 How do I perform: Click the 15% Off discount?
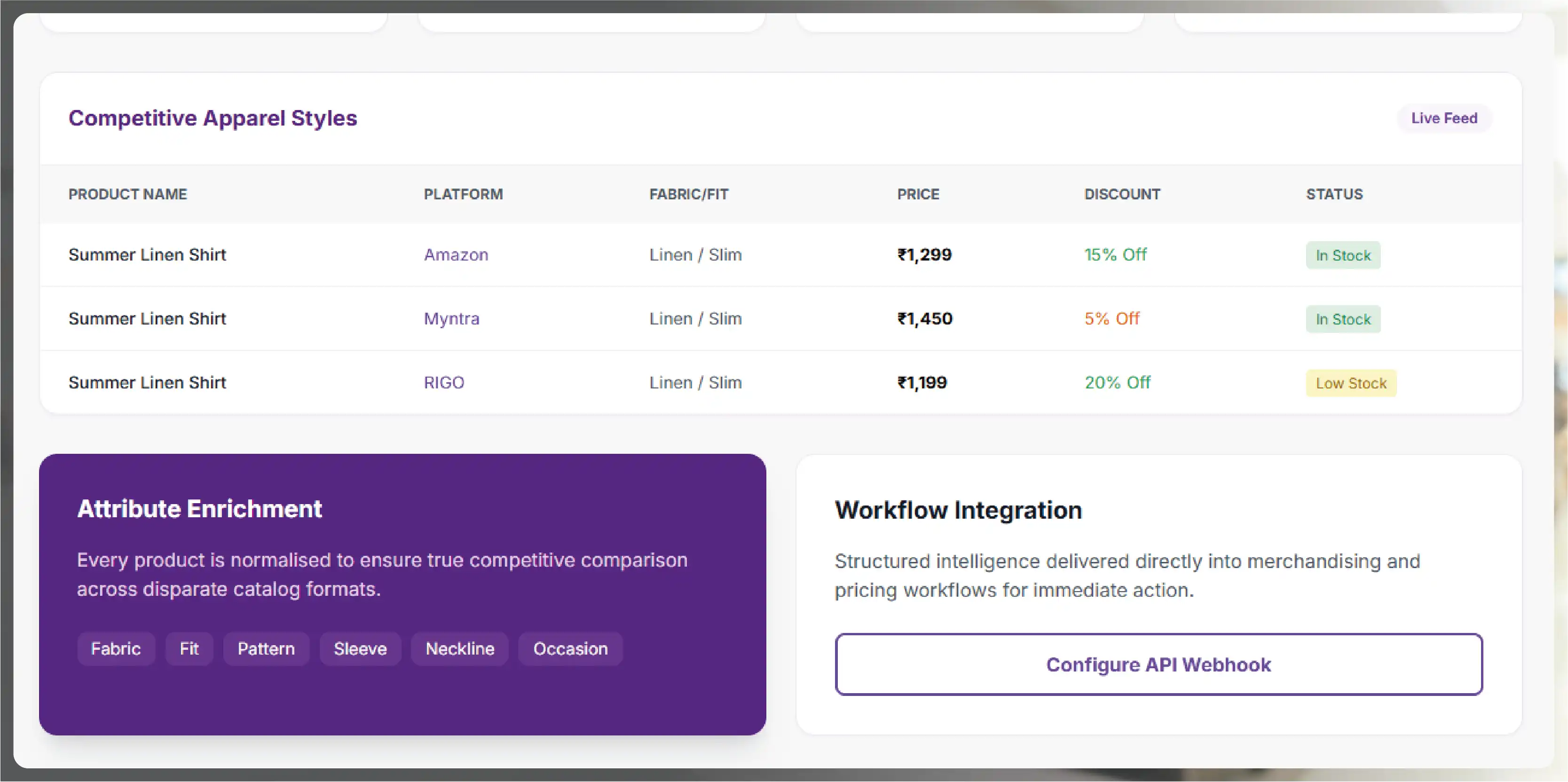1115,254
